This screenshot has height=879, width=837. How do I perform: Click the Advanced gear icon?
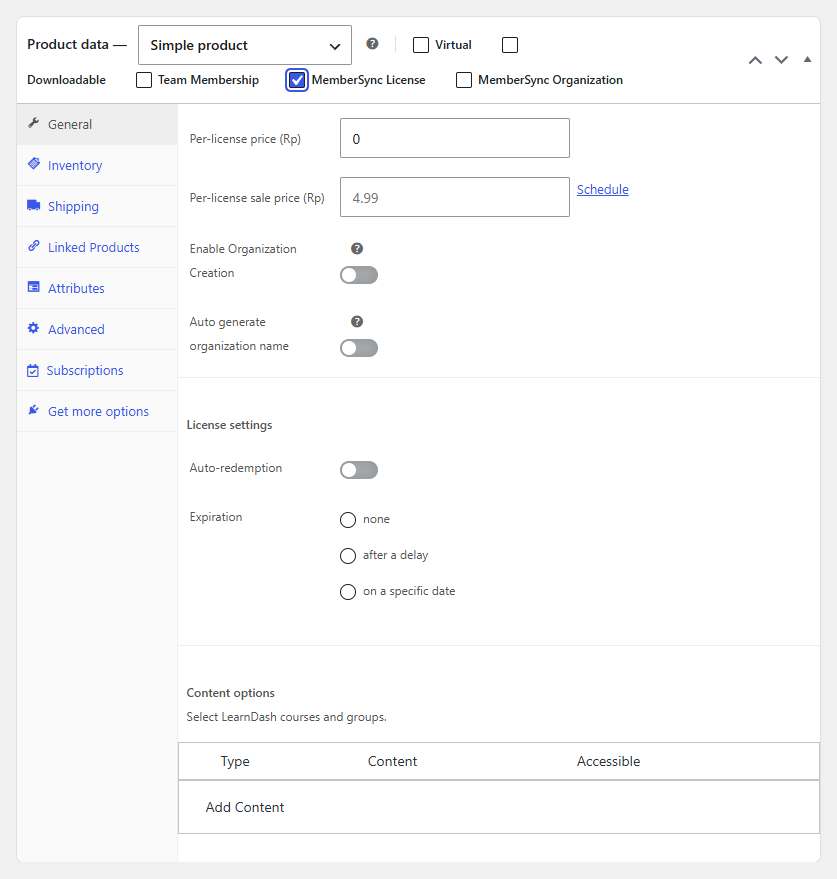click(x=34, y=328)
